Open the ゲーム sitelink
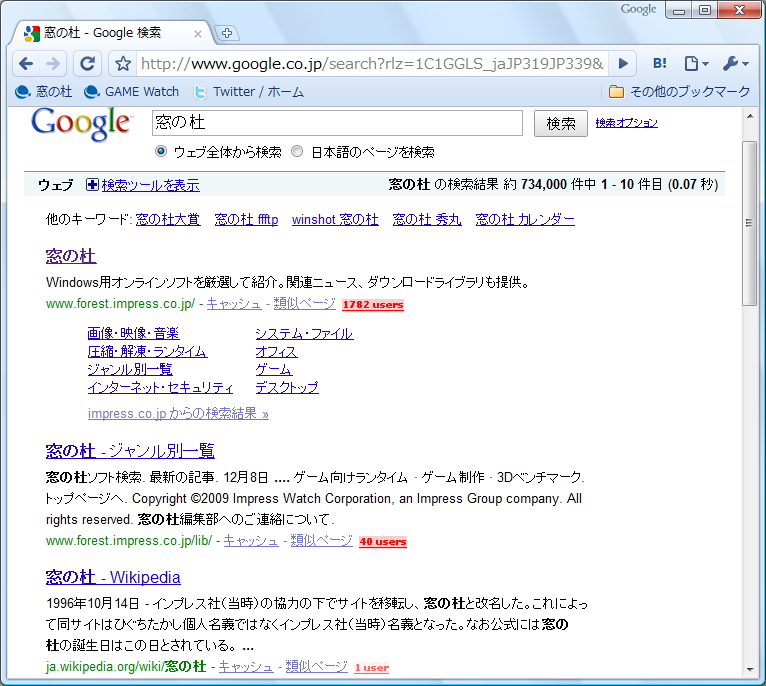This screenshot has width=766, height=686. [274, 369]
